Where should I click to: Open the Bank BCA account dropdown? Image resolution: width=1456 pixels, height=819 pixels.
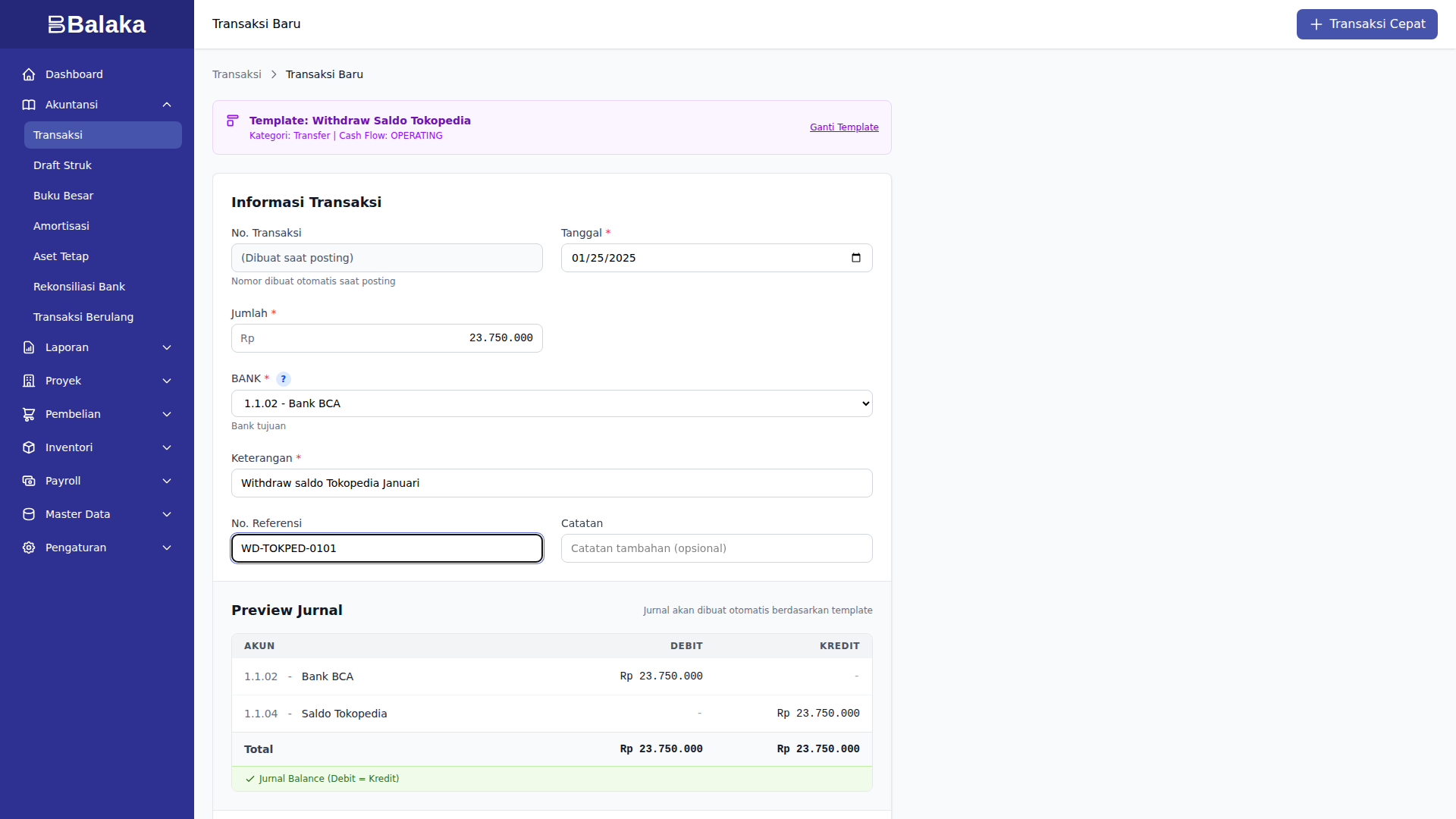tap(551, 403)
